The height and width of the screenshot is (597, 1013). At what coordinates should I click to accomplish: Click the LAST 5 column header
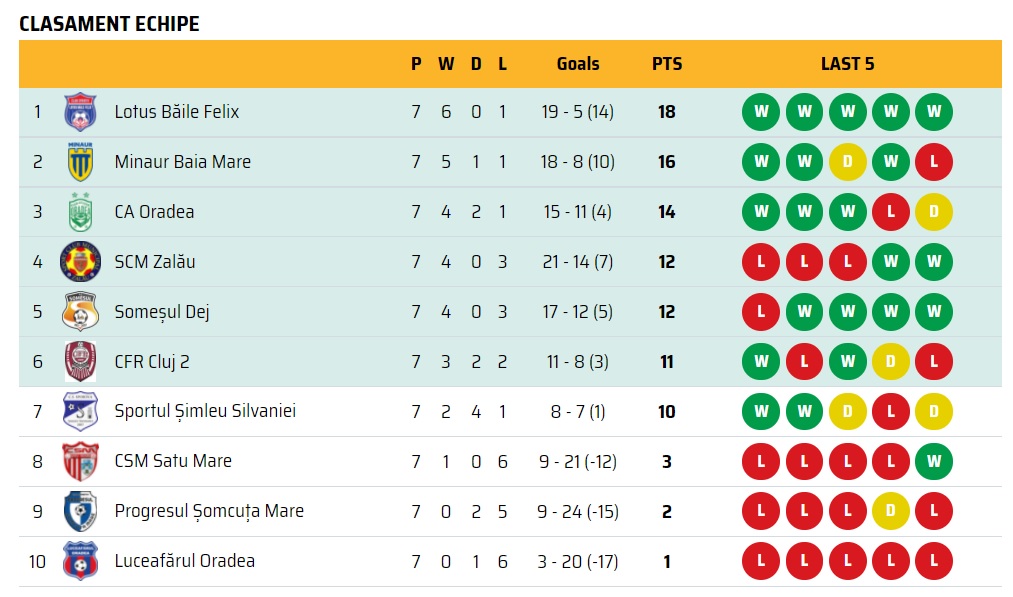click(847, 64)
